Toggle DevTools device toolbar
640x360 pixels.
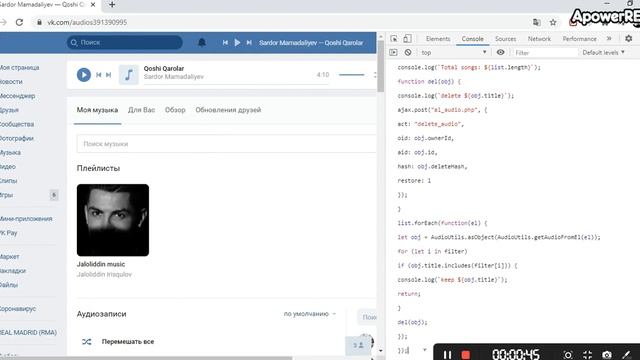pyautogui.click(x=407, y=39)
